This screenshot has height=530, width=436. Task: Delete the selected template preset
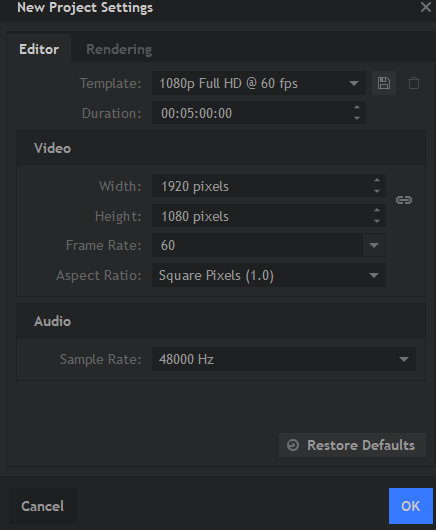pos(414,83)
